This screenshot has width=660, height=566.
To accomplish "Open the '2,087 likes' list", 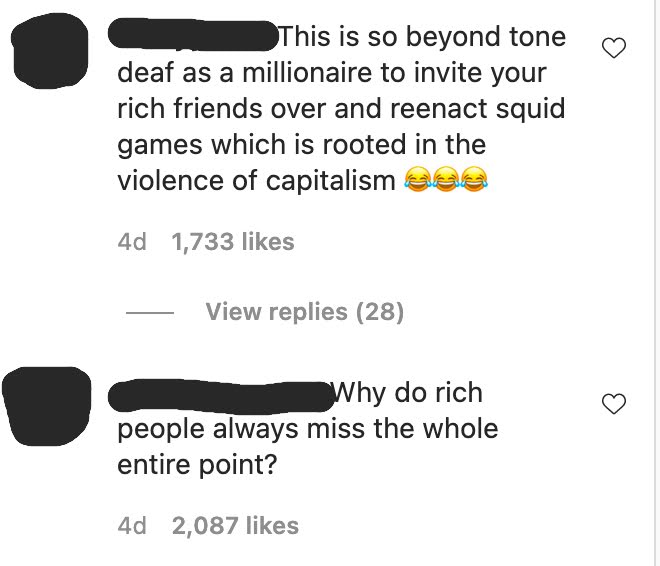I will tap(235, 526).
